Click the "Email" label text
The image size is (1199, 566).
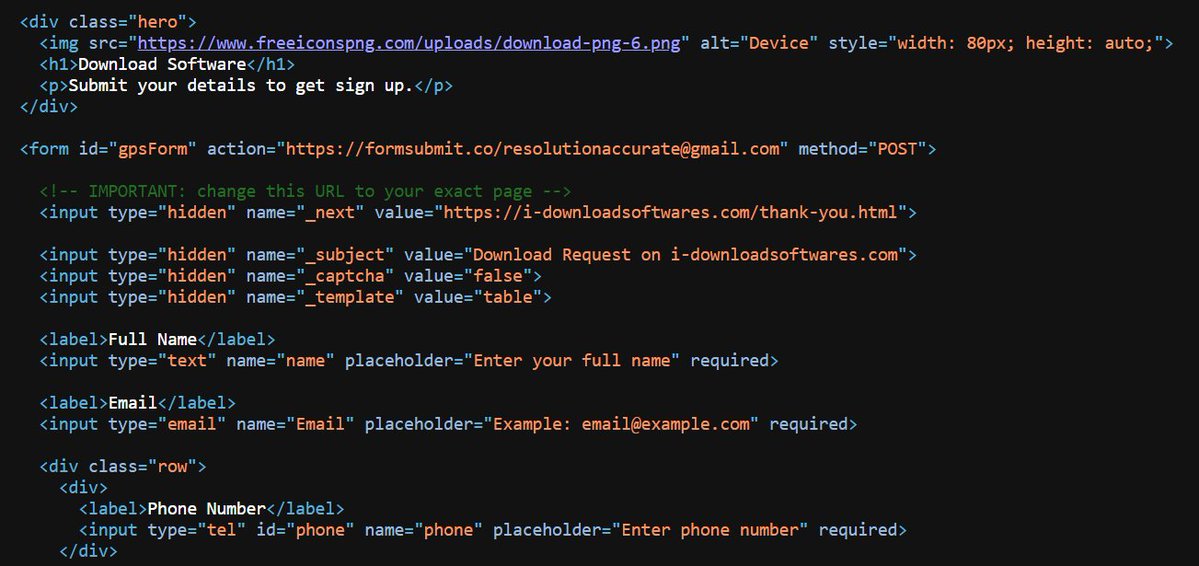[133, 402]
